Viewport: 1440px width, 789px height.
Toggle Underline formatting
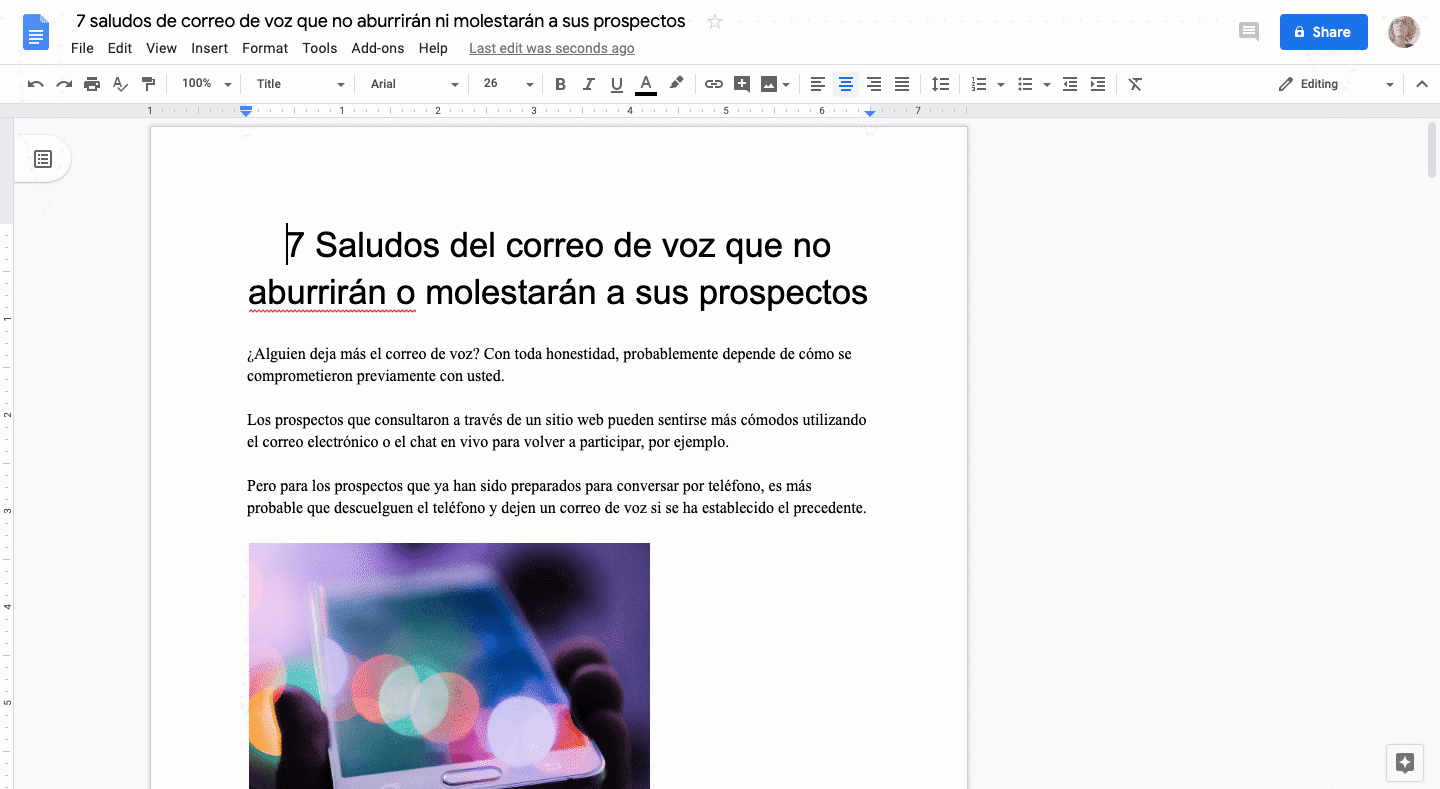tap(616, 84)
